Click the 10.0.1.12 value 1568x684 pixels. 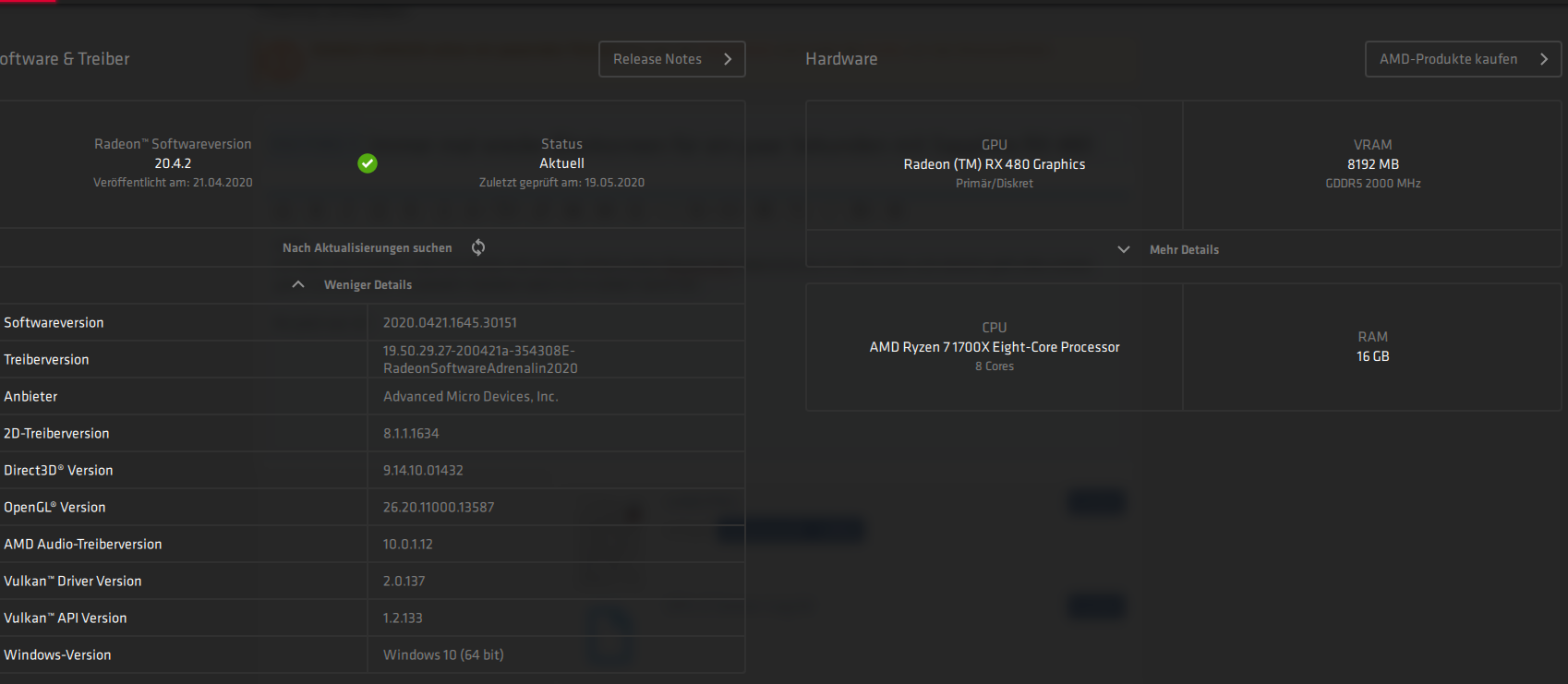pos(408,545)
